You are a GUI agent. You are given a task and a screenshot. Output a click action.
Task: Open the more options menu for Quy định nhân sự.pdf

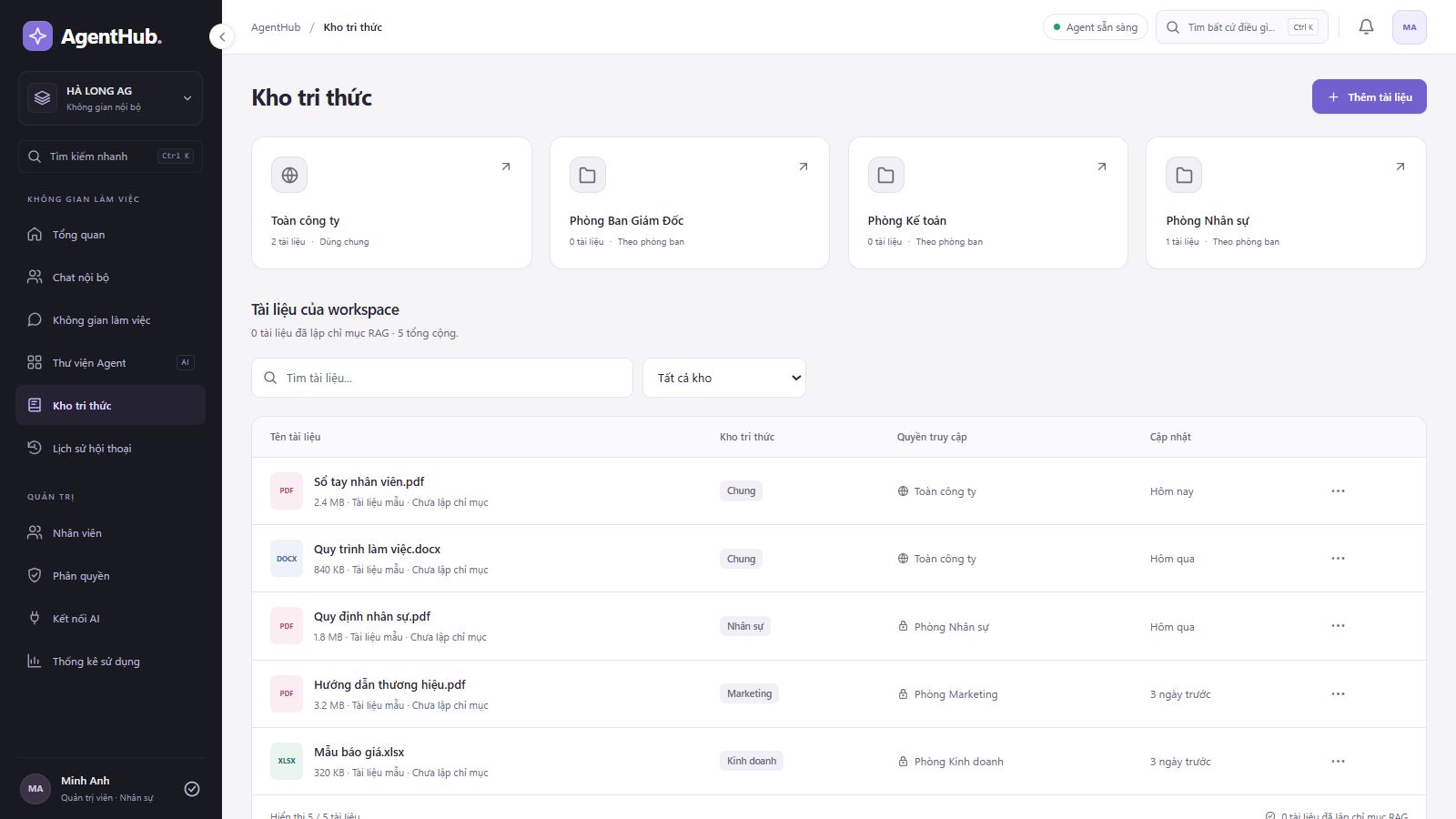[1338, 626]
